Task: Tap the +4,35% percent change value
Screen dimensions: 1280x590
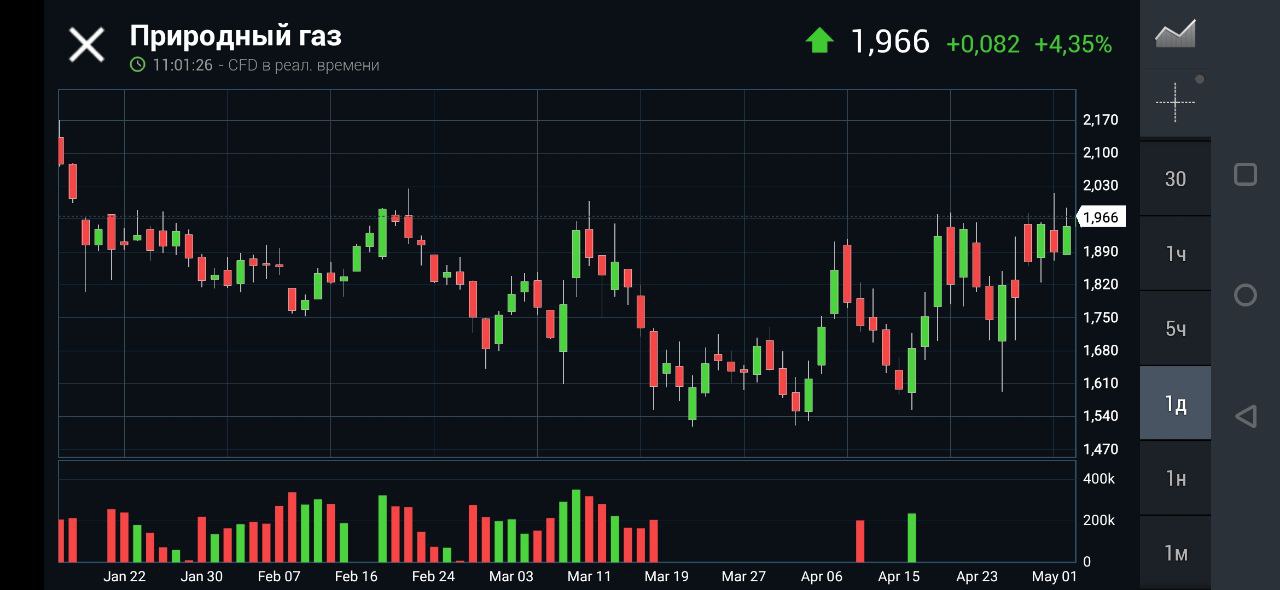Action: pyautogui.click(x=1073, y=44)
